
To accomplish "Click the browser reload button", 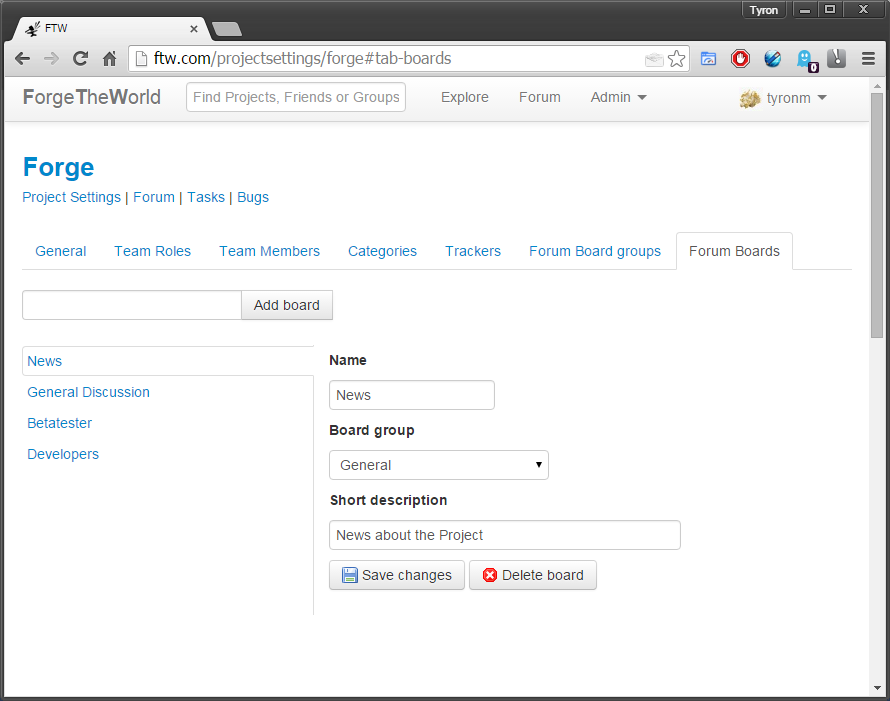I will coord(80,59).
